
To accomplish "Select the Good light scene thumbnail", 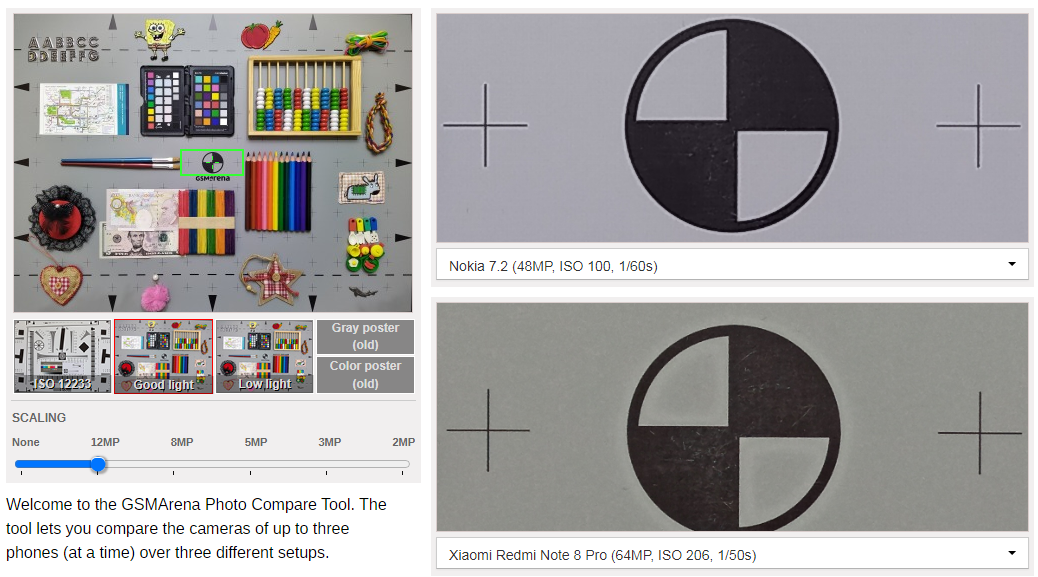I will tap(164, 357).
